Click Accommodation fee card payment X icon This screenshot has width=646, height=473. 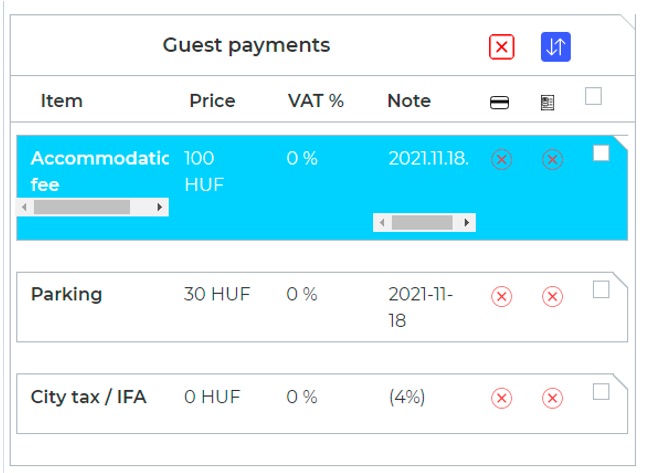[x=502, y=159]
